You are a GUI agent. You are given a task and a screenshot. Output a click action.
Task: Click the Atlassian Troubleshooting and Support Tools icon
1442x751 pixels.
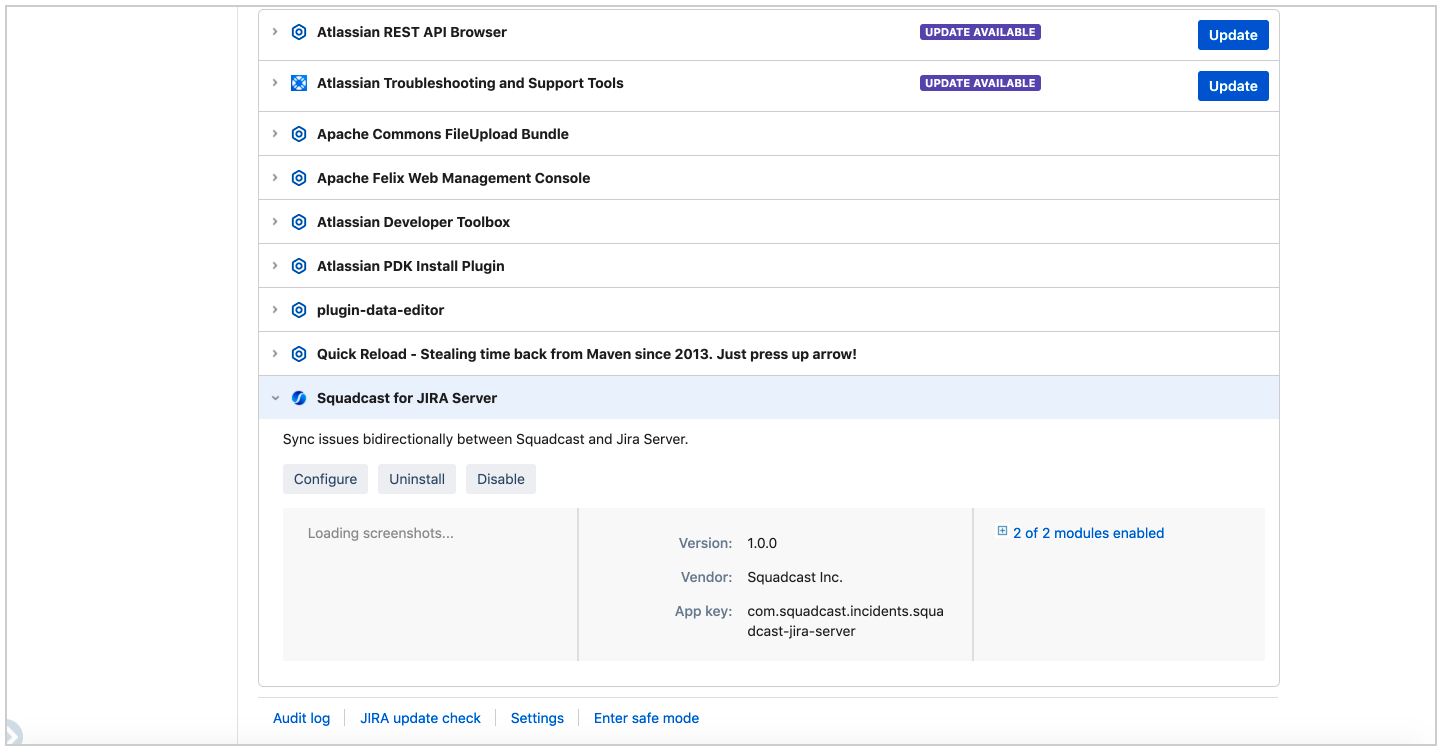[298, 83]
